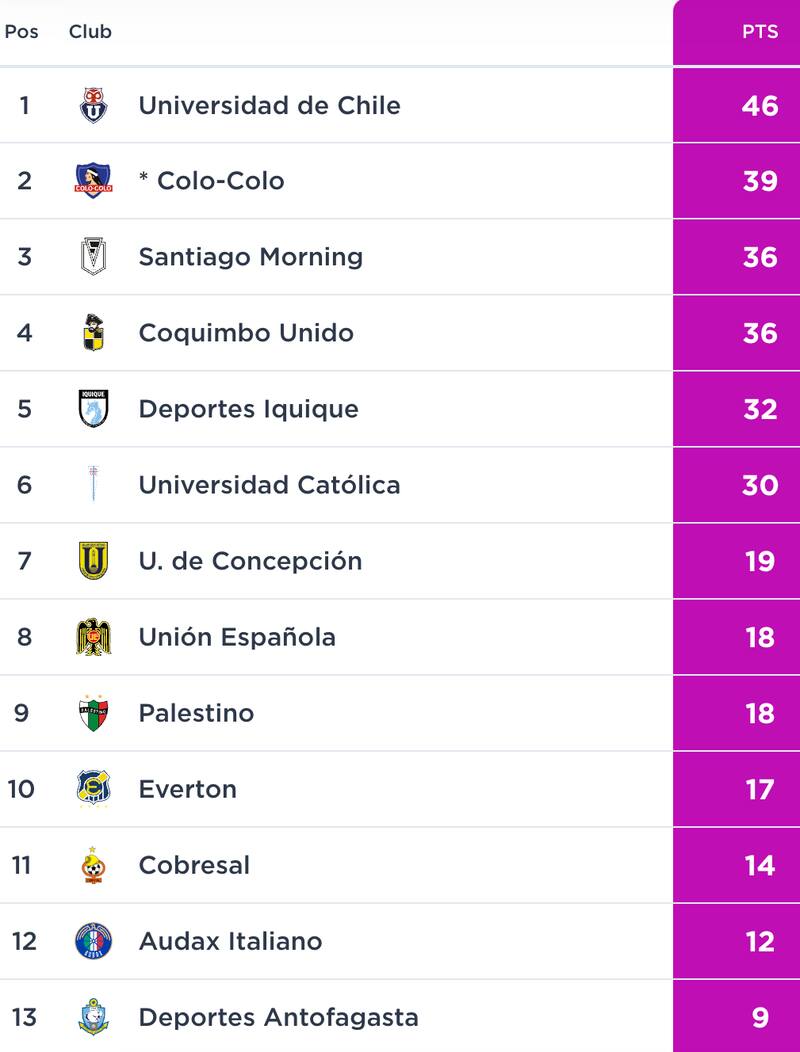Click the Pos column header

pos(23,31)
